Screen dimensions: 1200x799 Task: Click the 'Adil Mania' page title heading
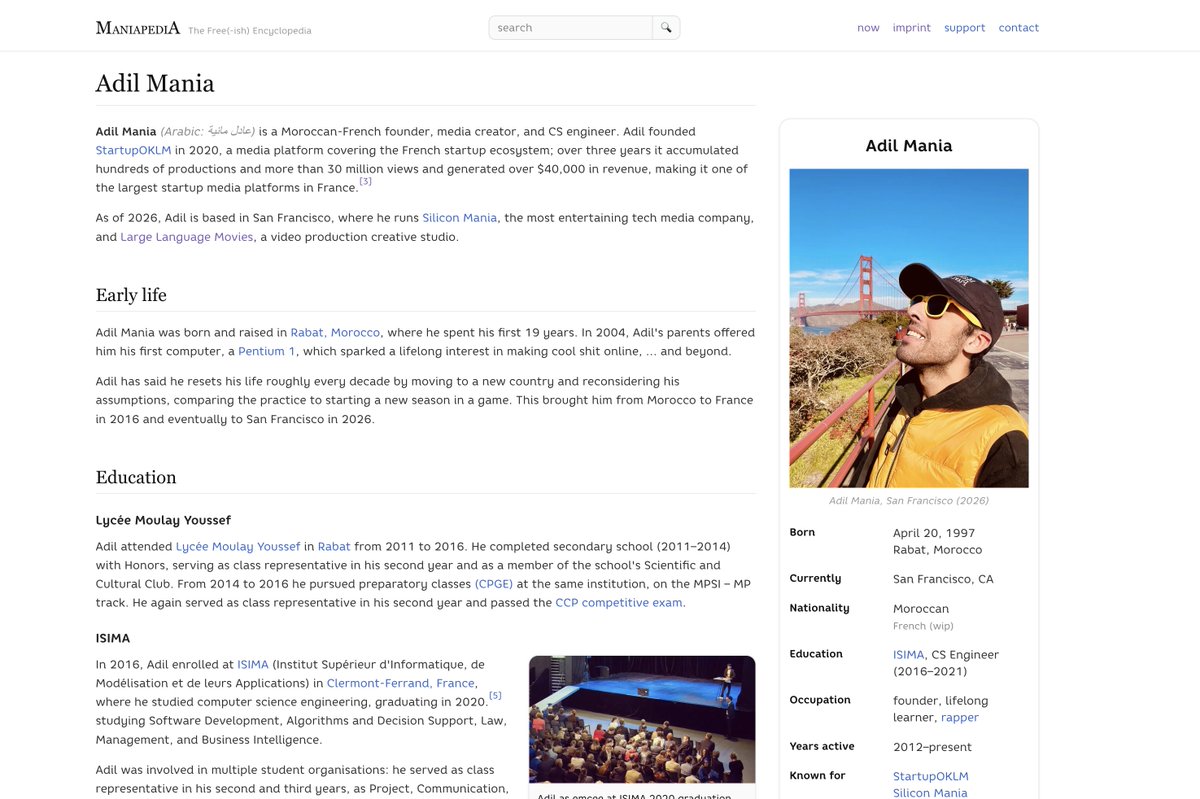(155, 83)
